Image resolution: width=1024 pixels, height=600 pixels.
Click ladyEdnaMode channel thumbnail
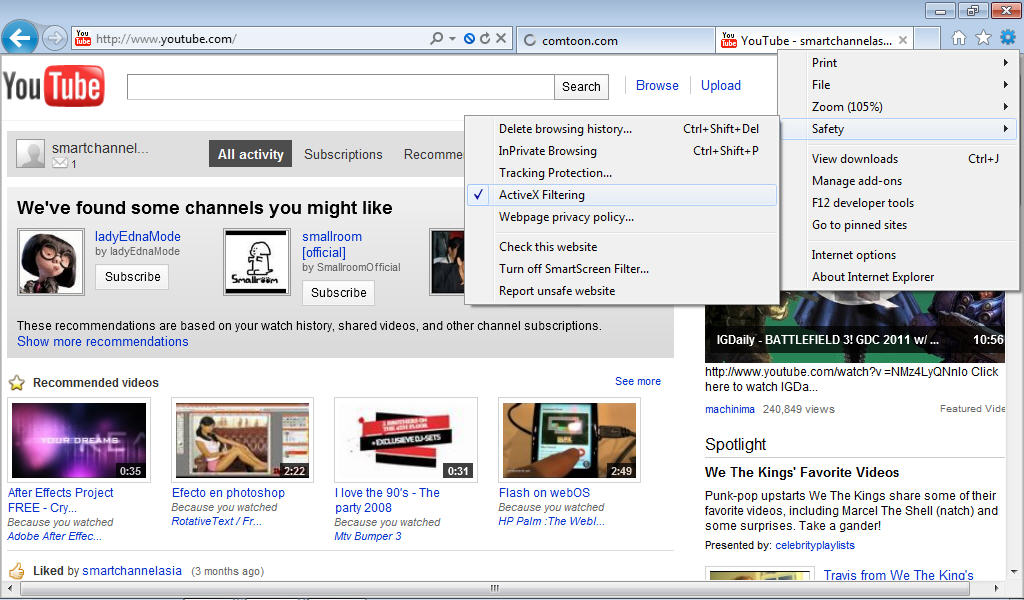pos(51,262)
